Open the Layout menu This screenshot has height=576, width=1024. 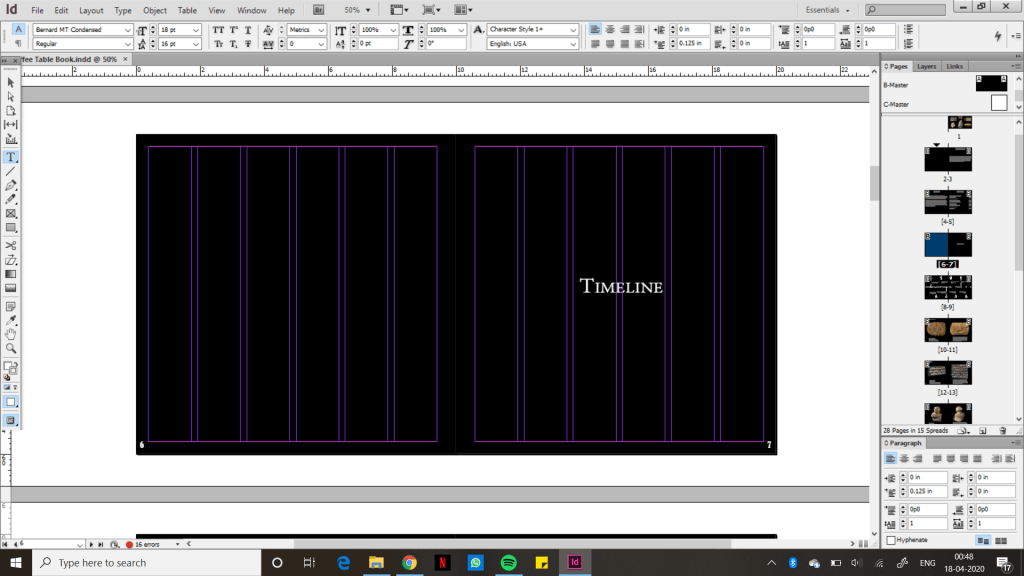click(91, 10)
